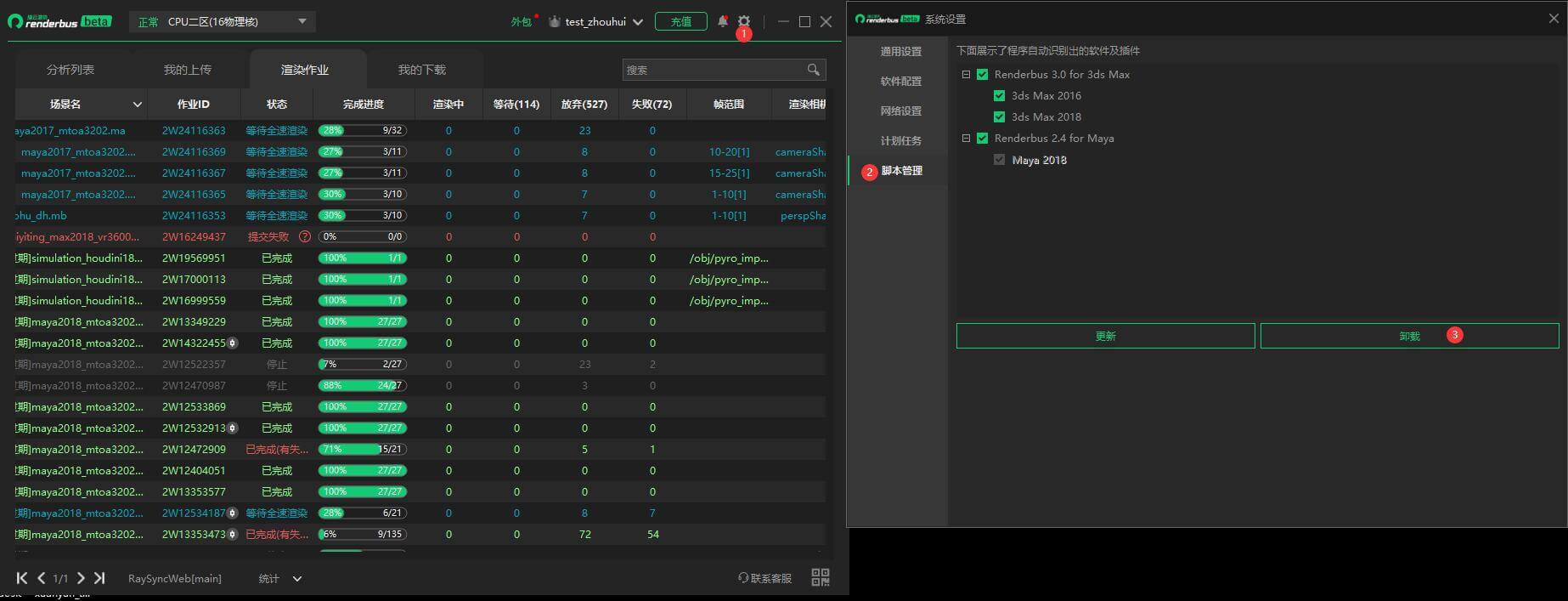Click the failure help question-mark icon
Viewport: 1568px width, 601px height.
pos(305,236)
